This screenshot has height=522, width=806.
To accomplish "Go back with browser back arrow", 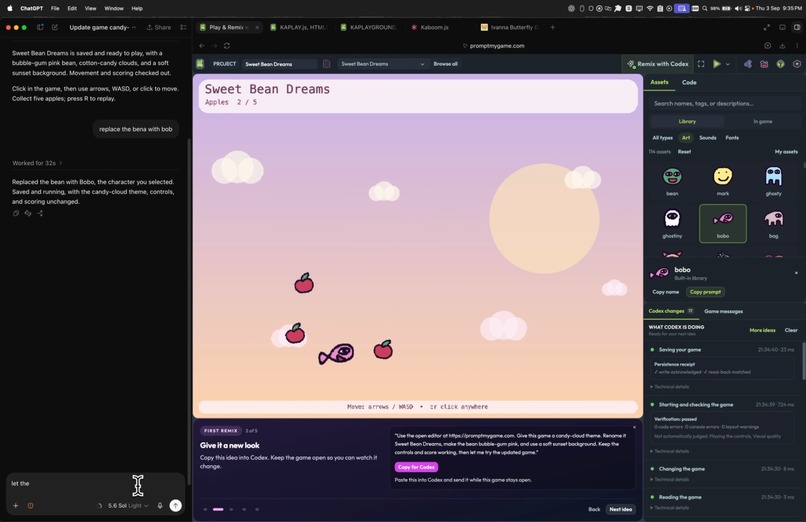I will coord(202,46).
